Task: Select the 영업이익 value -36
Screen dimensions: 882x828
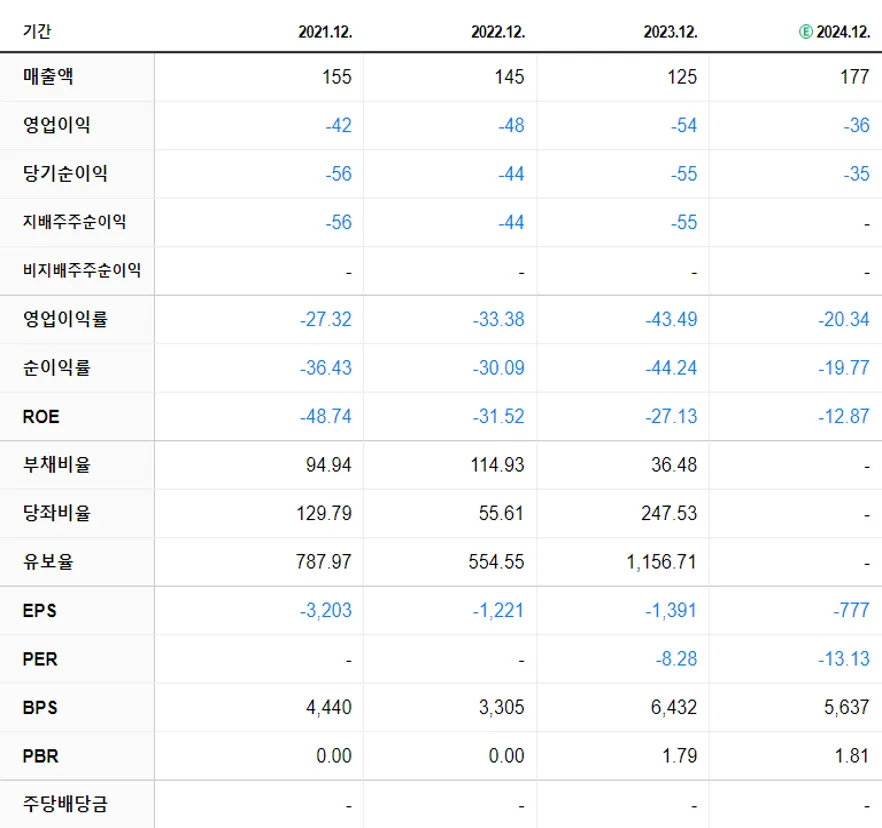Action: point(857,125)
